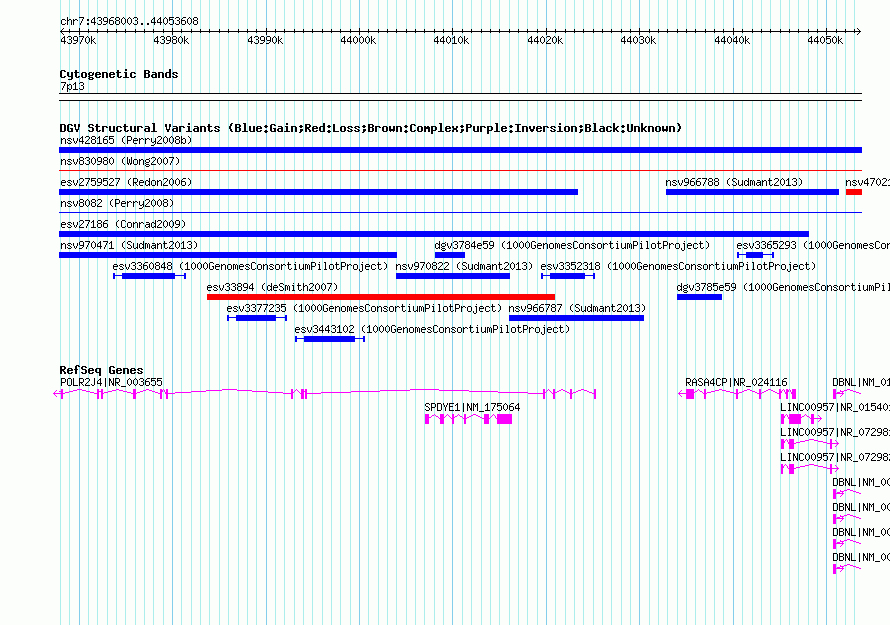Open gene RASA4CP|NR_024116 label
The image size is (890, 625).
pyautogui.click(x=736, y=383)
